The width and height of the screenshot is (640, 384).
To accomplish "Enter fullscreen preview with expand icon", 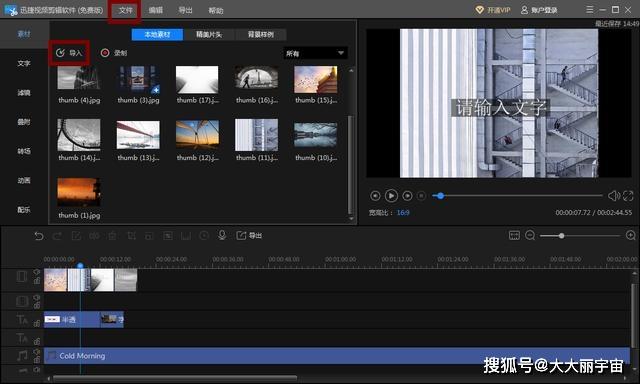I will pyautogui.click(x=628, y=196).
